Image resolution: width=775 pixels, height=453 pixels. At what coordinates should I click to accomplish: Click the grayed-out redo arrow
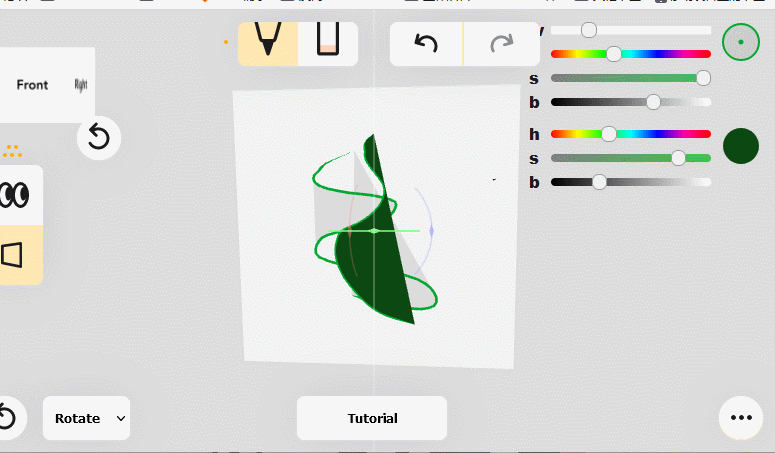[500, 44]
